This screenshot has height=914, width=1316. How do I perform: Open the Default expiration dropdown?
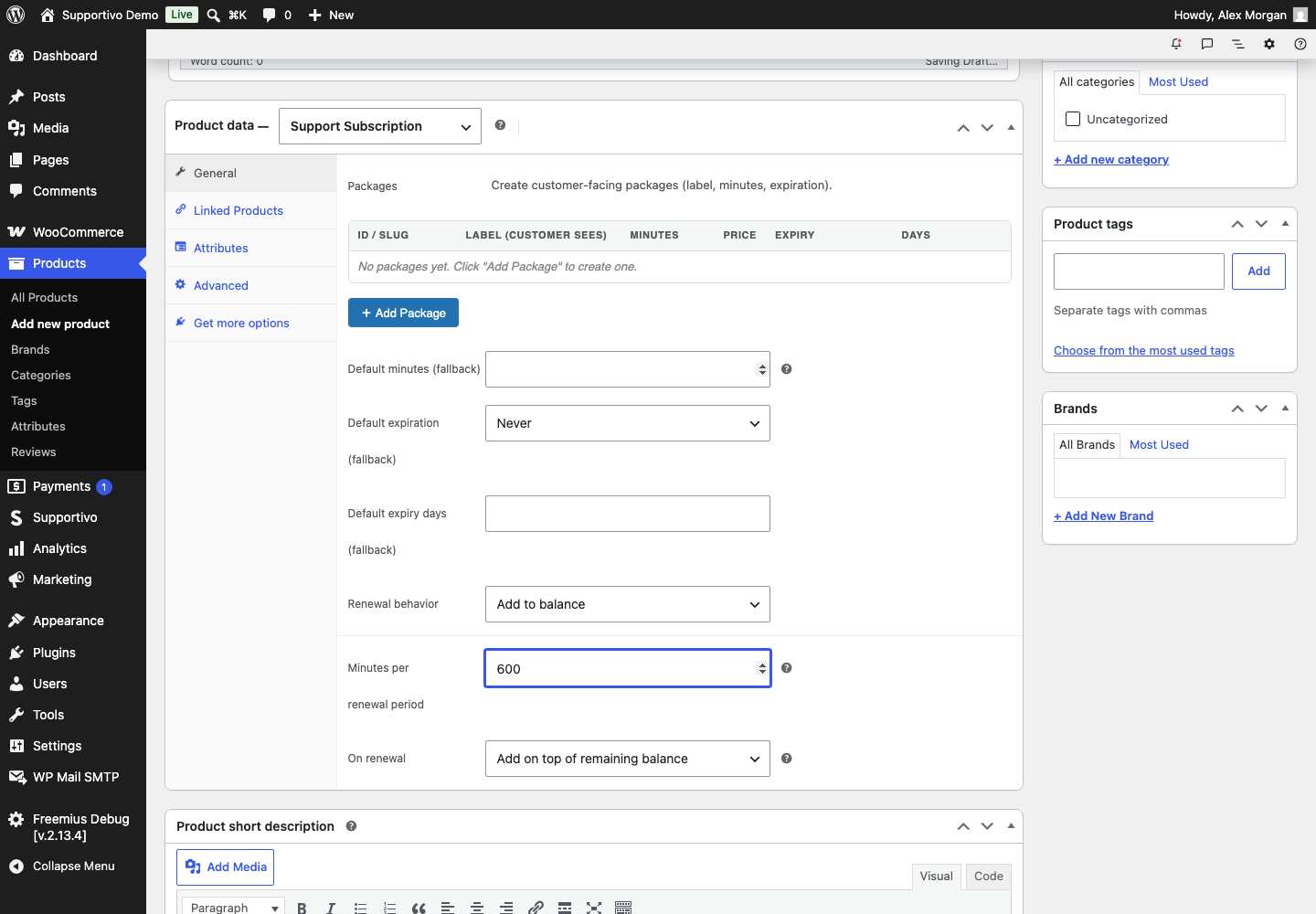(627, 423)
